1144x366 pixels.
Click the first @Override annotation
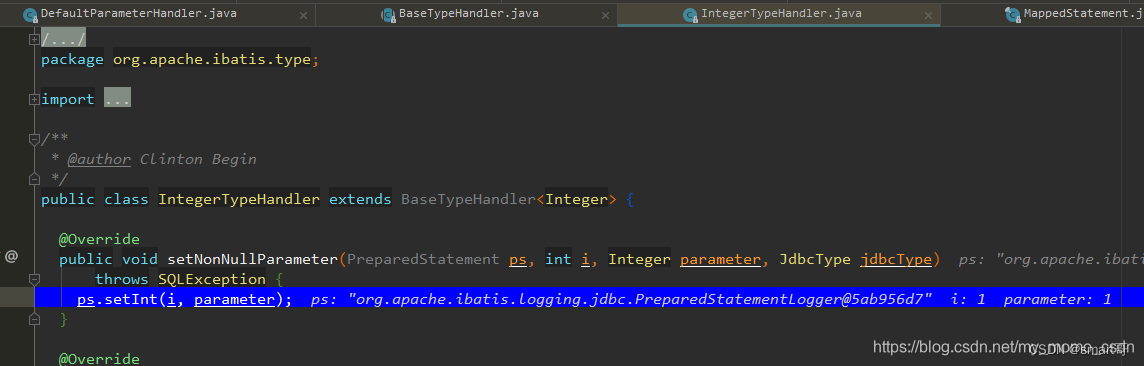click(x=99, y=238)
